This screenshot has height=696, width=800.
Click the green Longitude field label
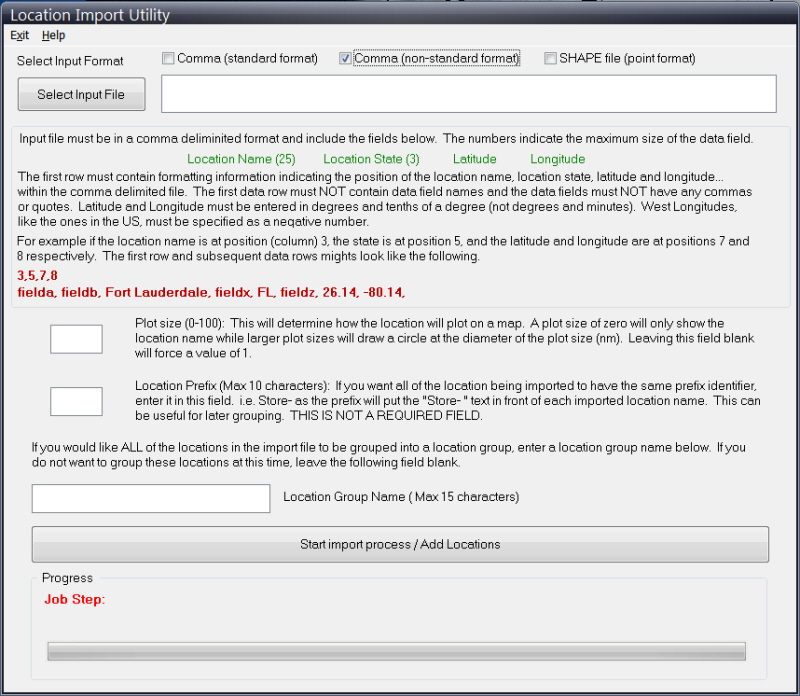point(557,159)
